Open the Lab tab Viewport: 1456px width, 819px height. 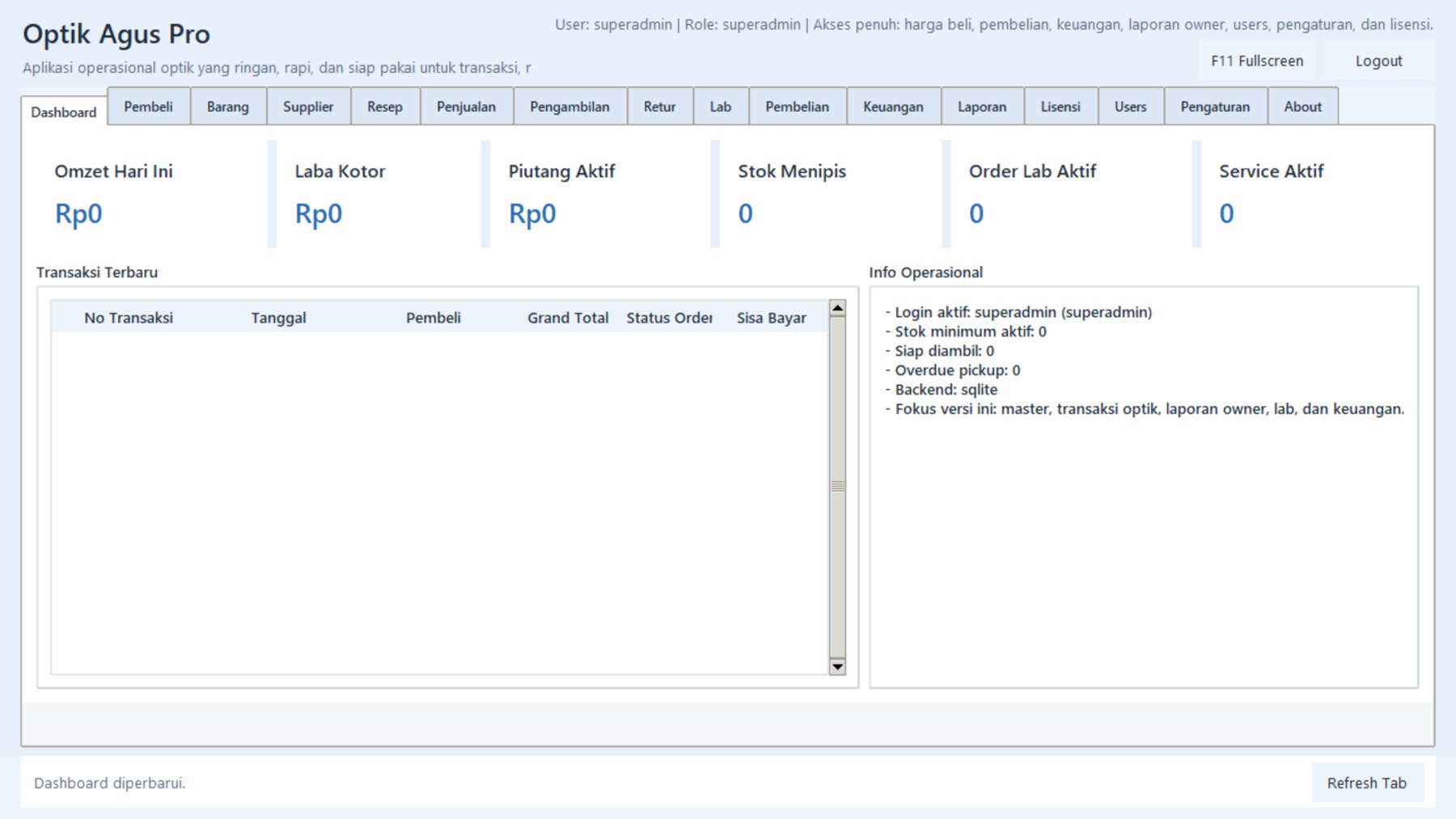[x=721, y=107]
